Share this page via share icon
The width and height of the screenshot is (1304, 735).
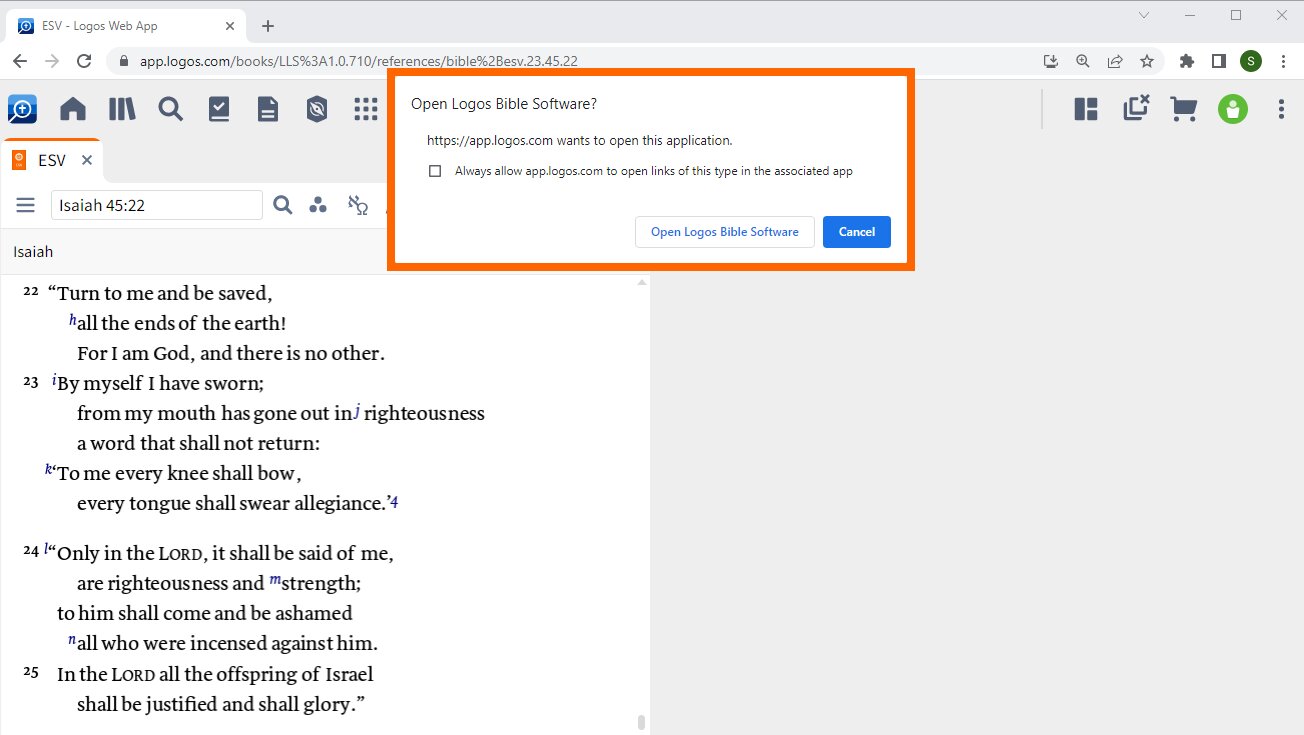(1114, 61)
